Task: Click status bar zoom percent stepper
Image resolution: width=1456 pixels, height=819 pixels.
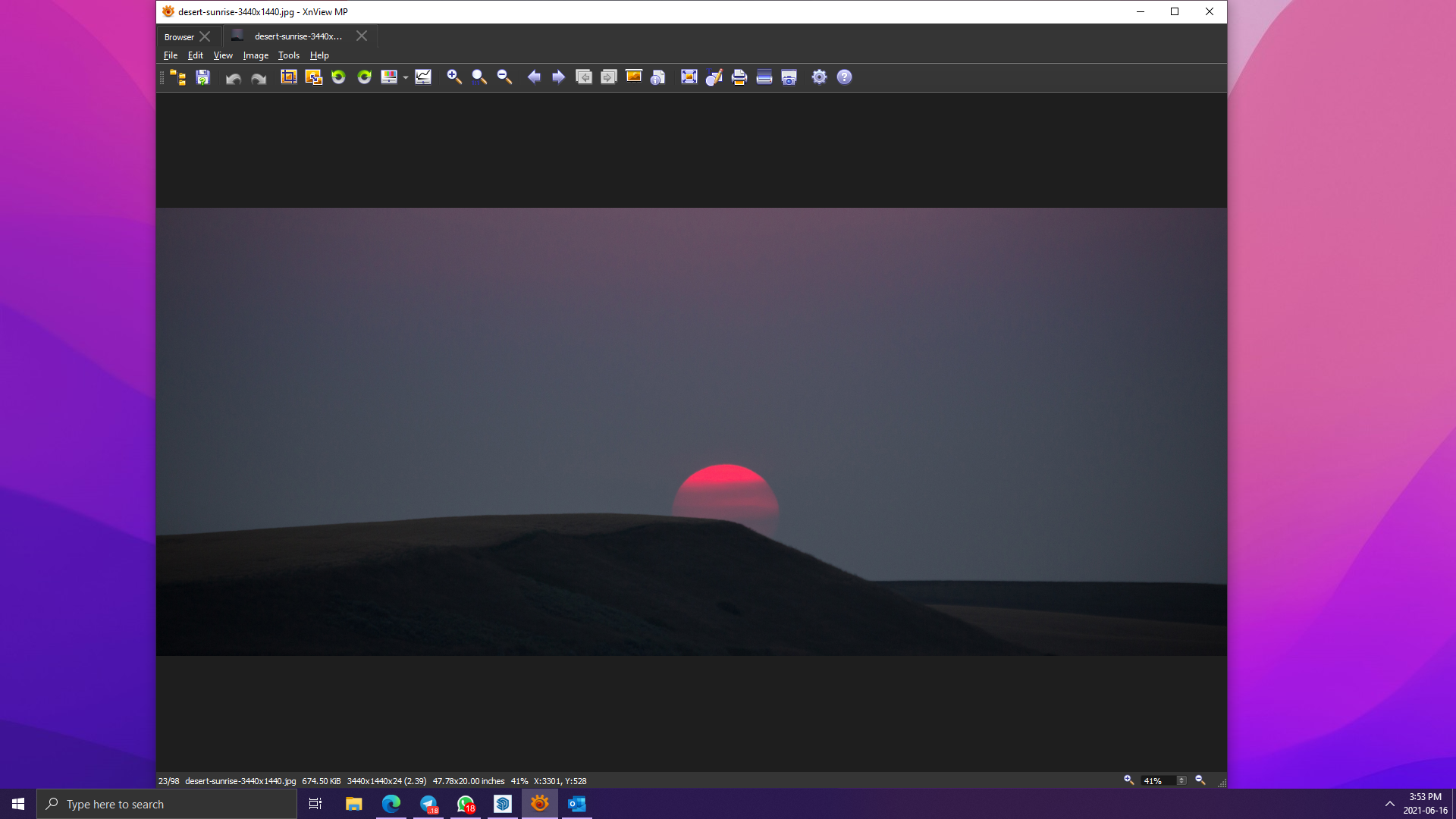Action: [1181, 780]
